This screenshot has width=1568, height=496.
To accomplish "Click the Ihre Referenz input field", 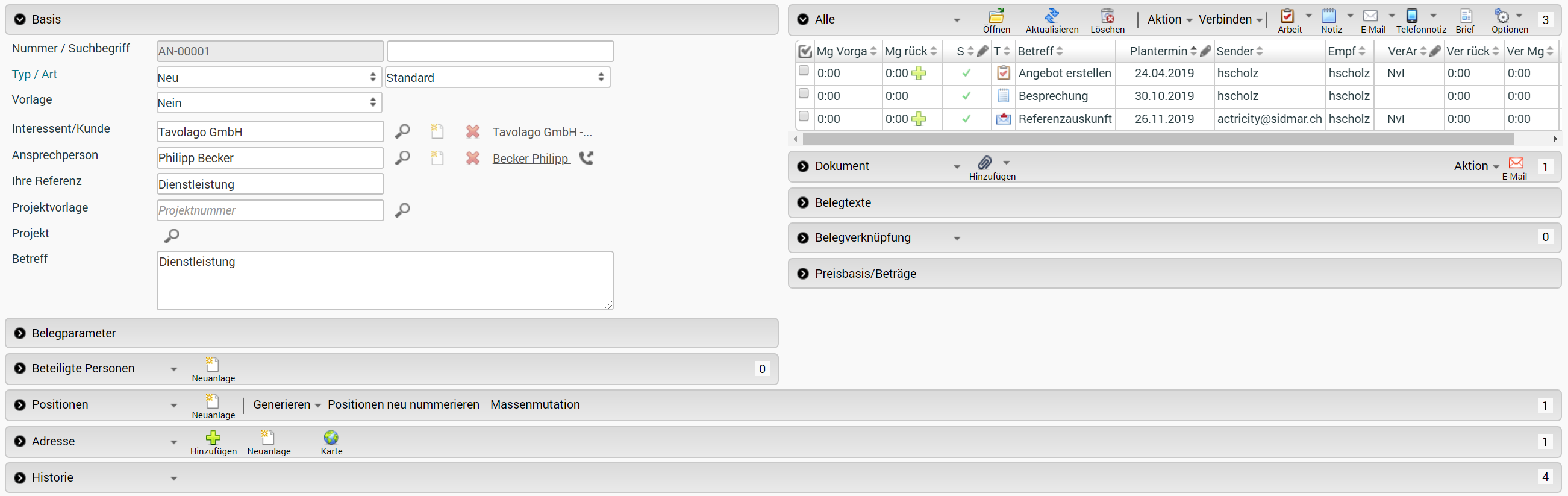I will (270, 184).
